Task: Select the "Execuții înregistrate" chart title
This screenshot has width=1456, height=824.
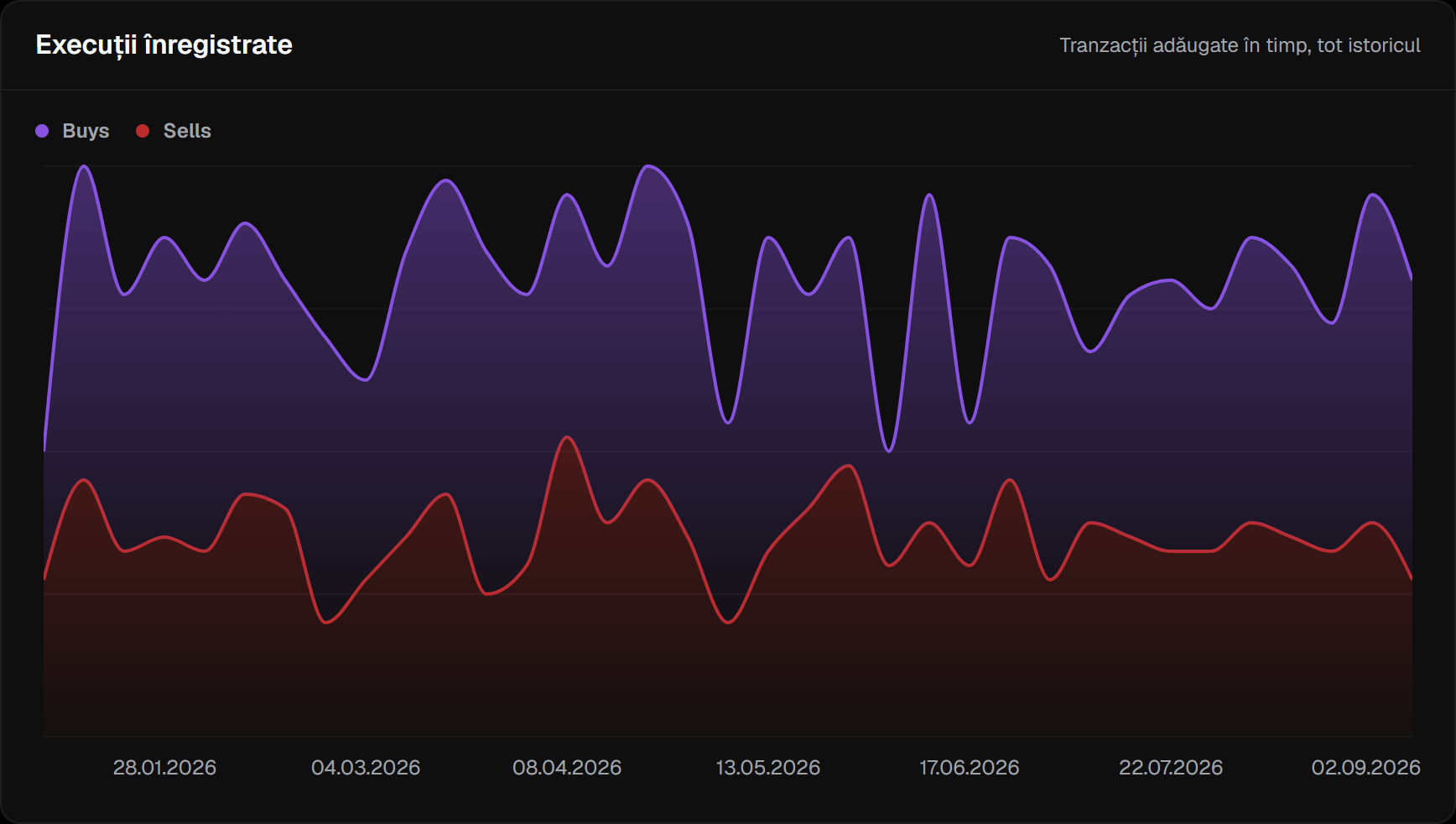Action: coord(164,44)
